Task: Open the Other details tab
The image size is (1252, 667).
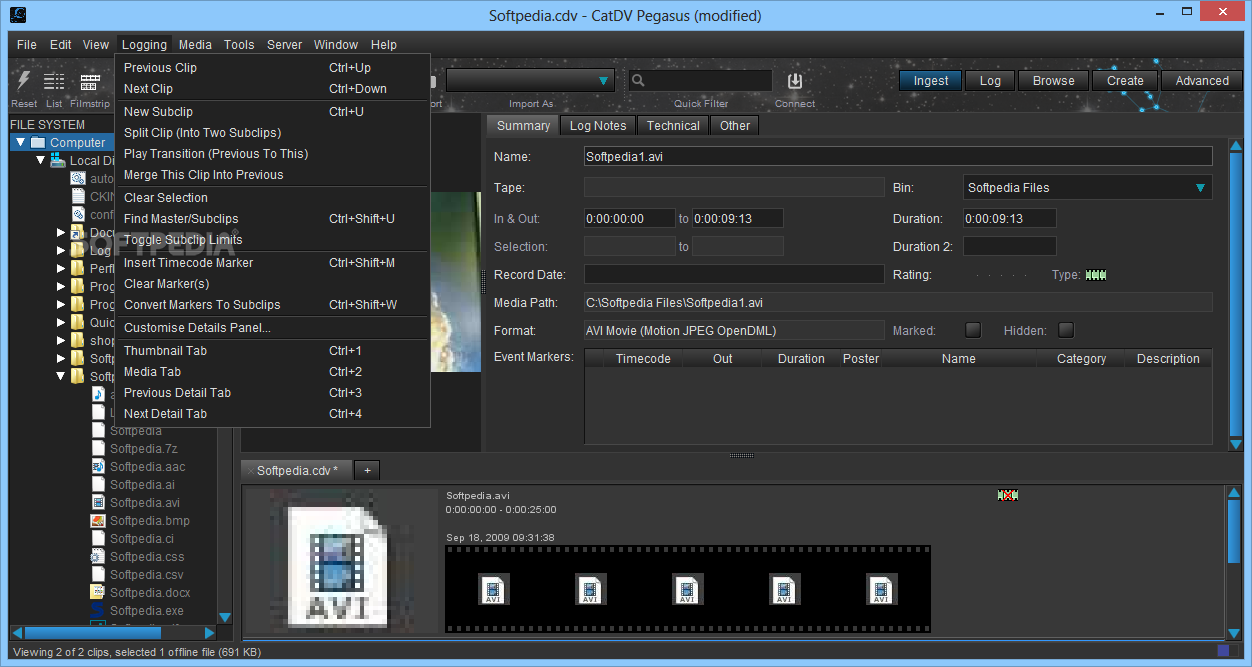Action: pyautogui.click(x=735, y=126)
